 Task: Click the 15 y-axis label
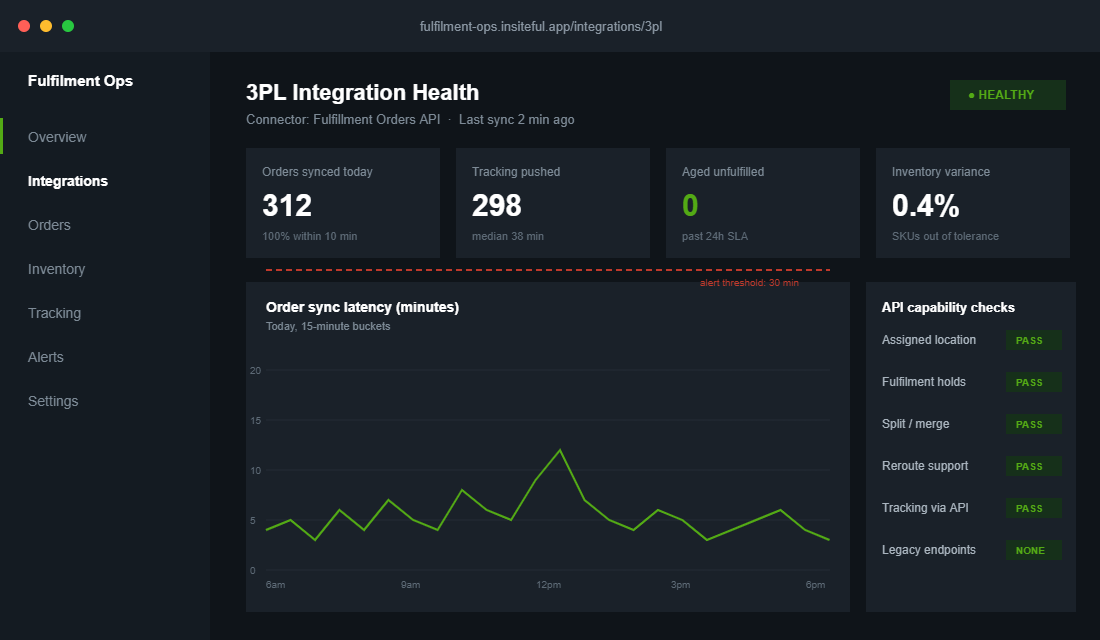(255, 420)
